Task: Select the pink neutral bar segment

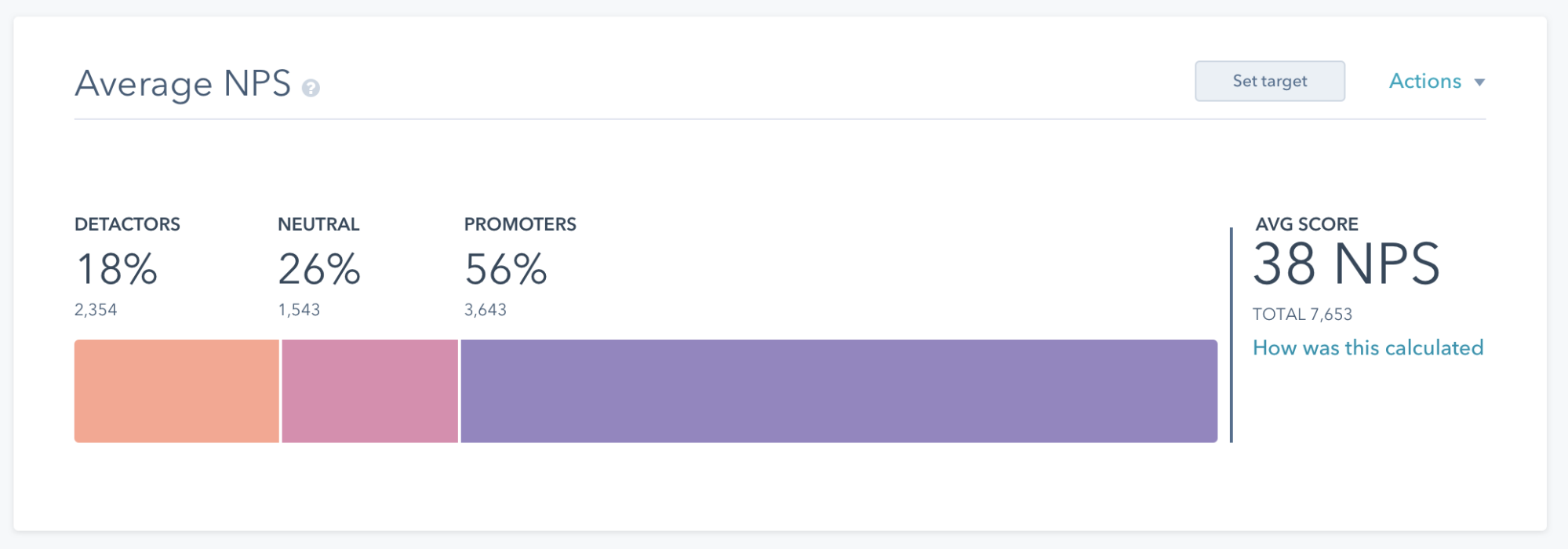Action: pos(369,391)
